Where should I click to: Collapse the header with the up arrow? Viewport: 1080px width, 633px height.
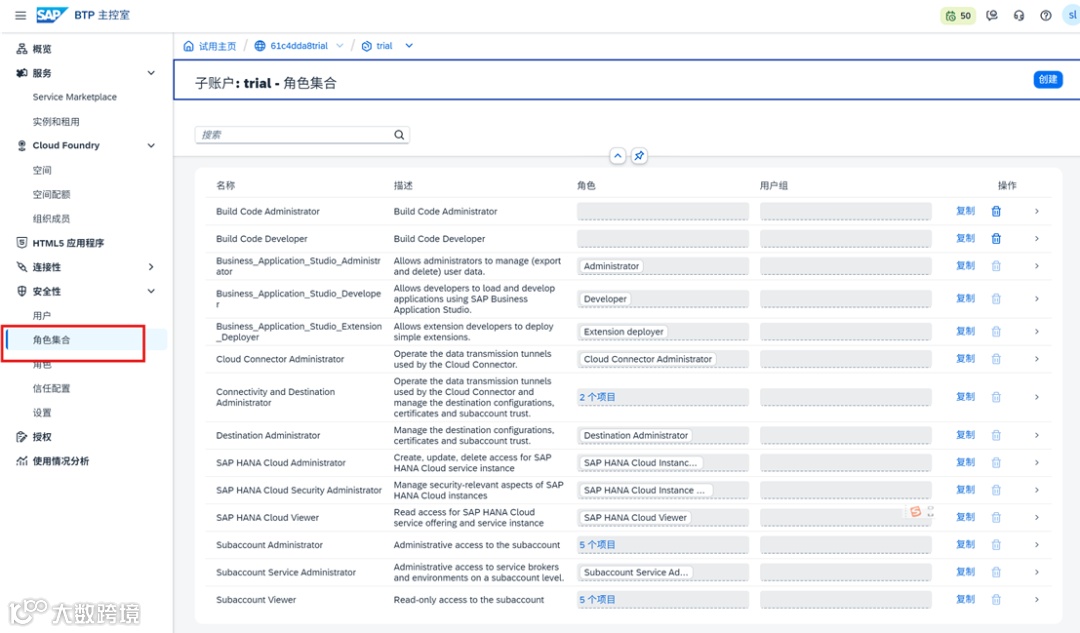coord(618,156)
